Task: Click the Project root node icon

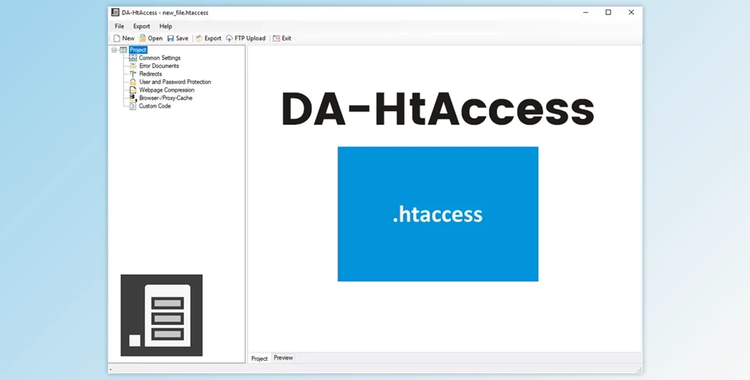Action: (x=123, y=50)
